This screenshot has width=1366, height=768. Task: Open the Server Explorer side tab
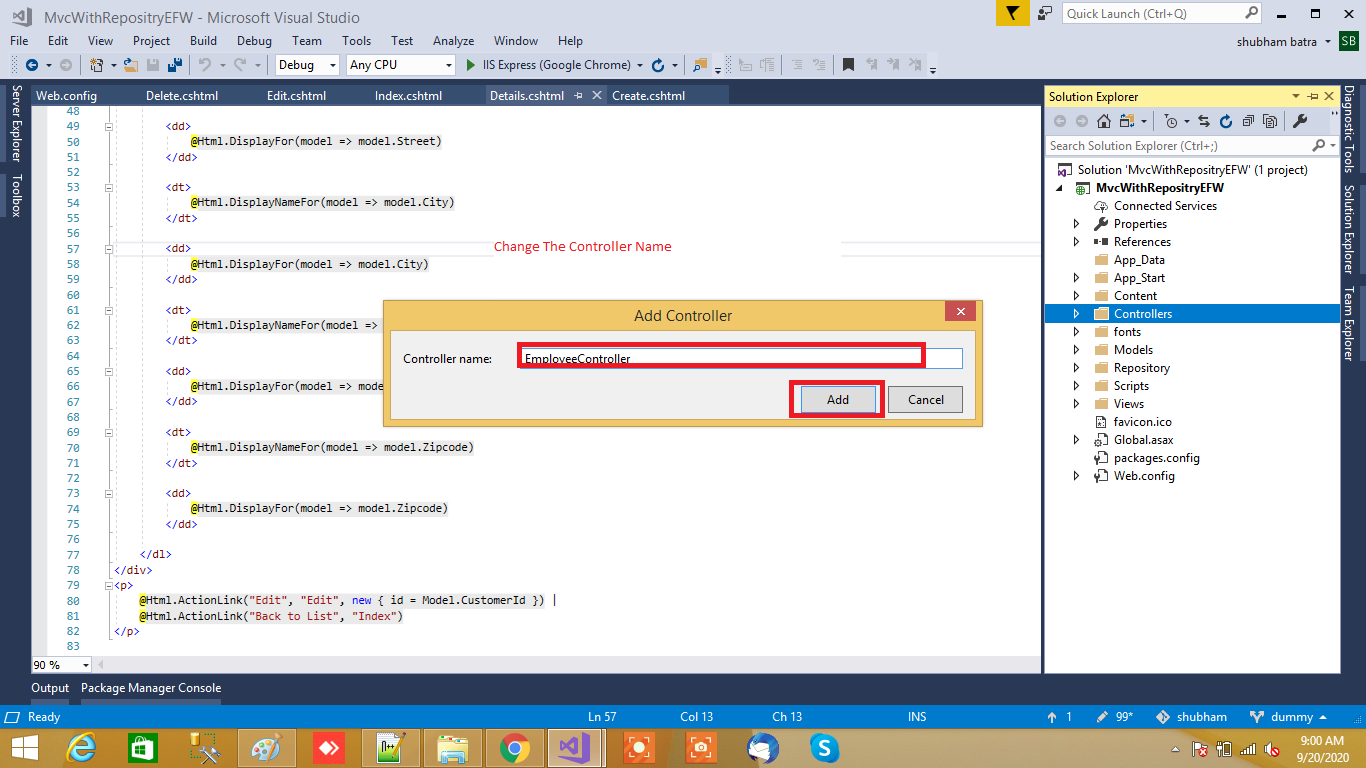[x=16, y=123]
